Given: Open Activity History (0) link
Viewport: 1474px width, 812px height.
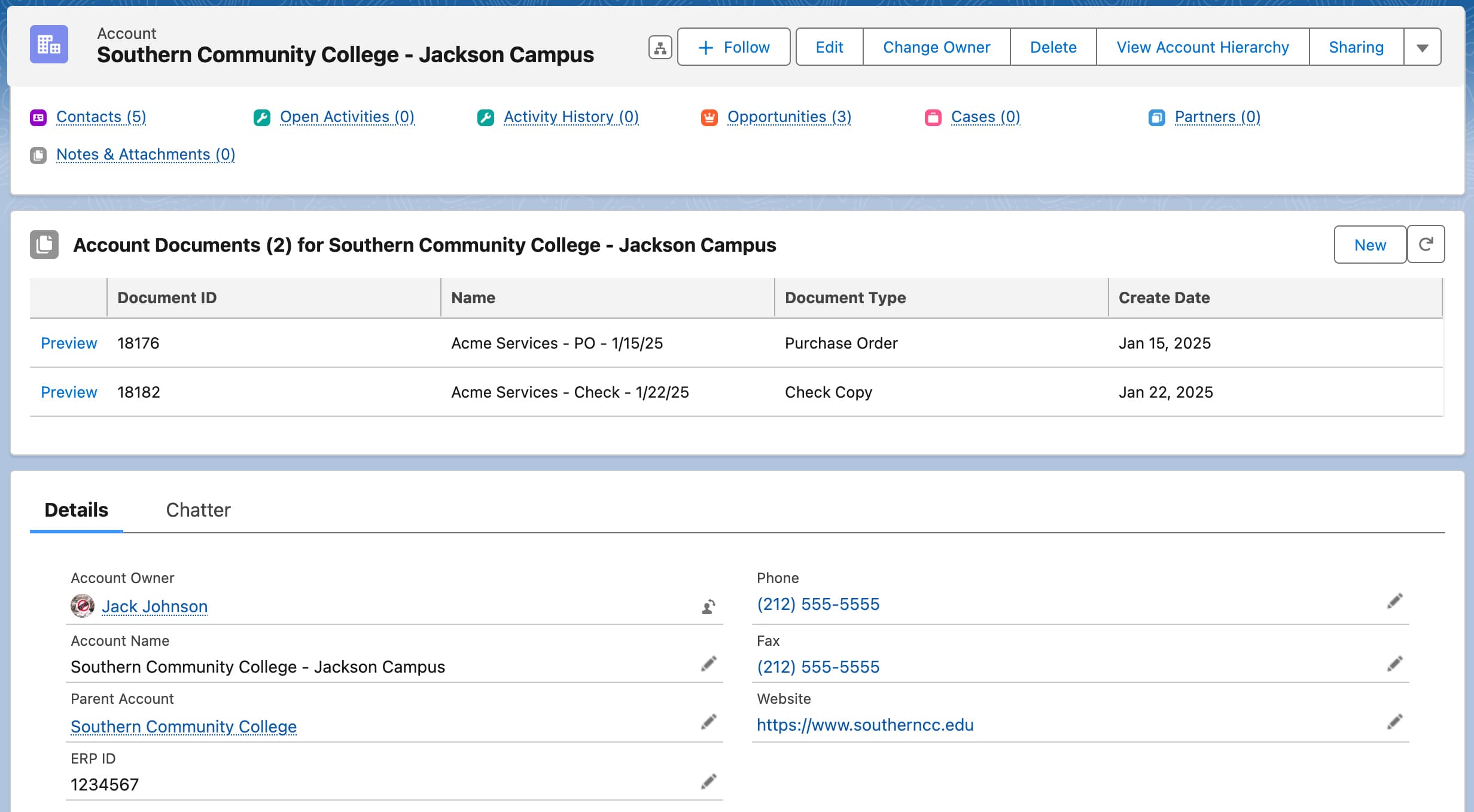Looking at the screenshot, I should [571, 117].
